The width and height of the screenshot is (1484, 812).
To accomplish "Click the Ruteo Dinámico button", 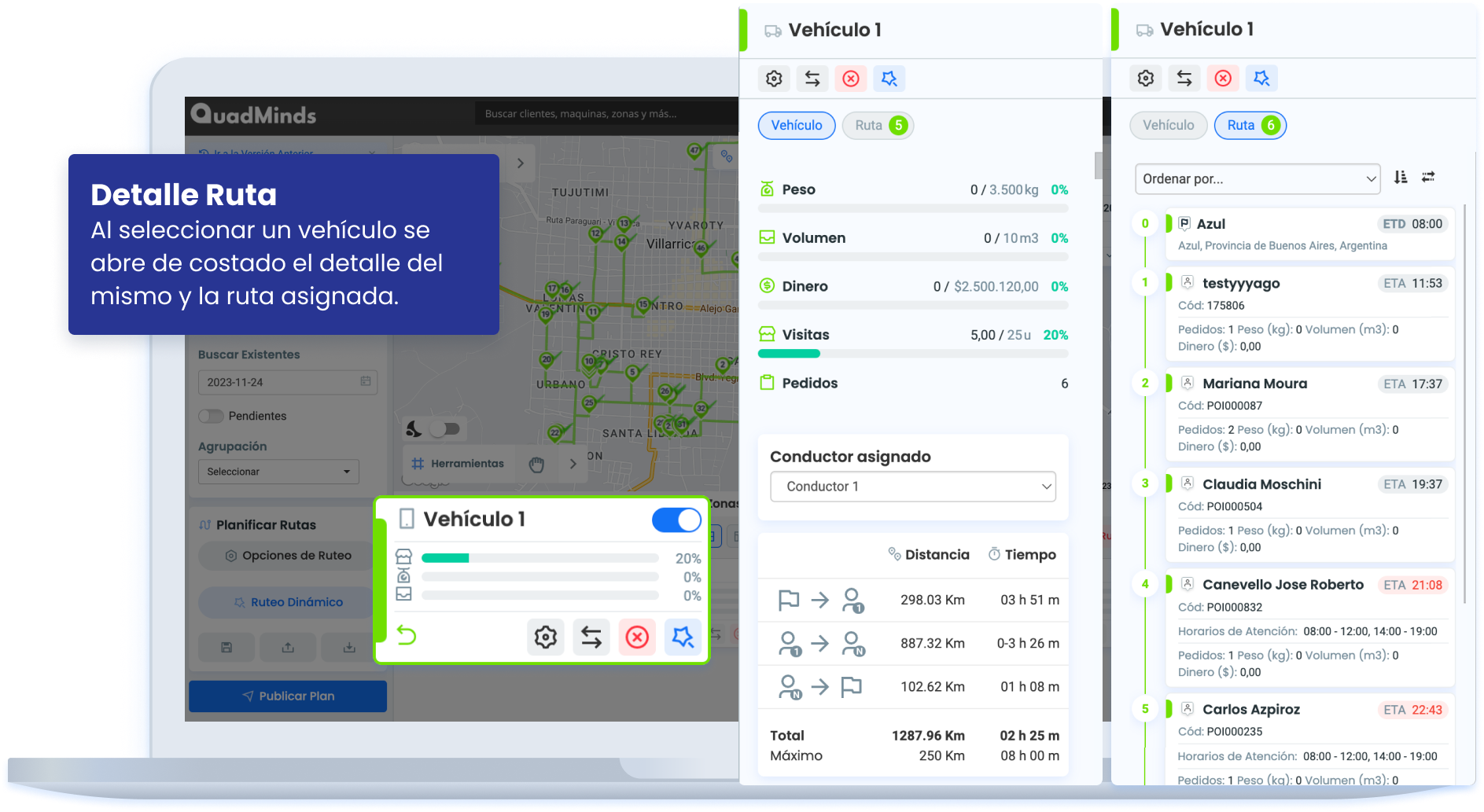I will pyautogui.click(x=288, y=602).
